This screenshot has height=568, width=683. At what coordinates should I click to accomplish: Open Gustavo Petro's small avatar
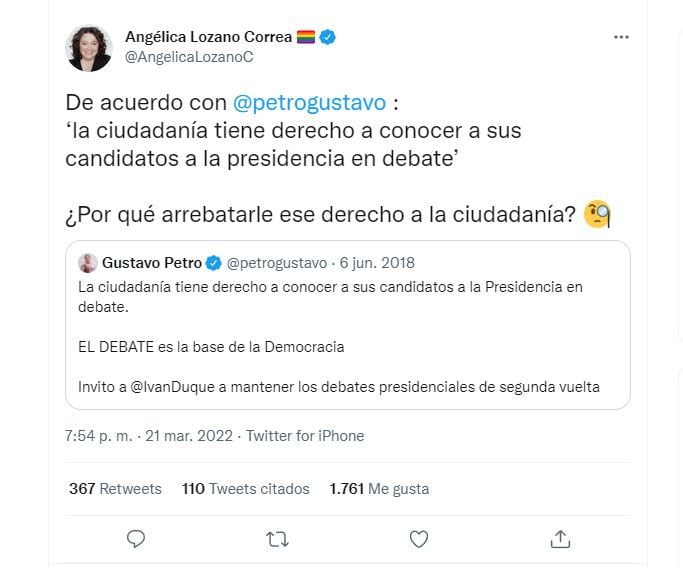click(89, 264)
